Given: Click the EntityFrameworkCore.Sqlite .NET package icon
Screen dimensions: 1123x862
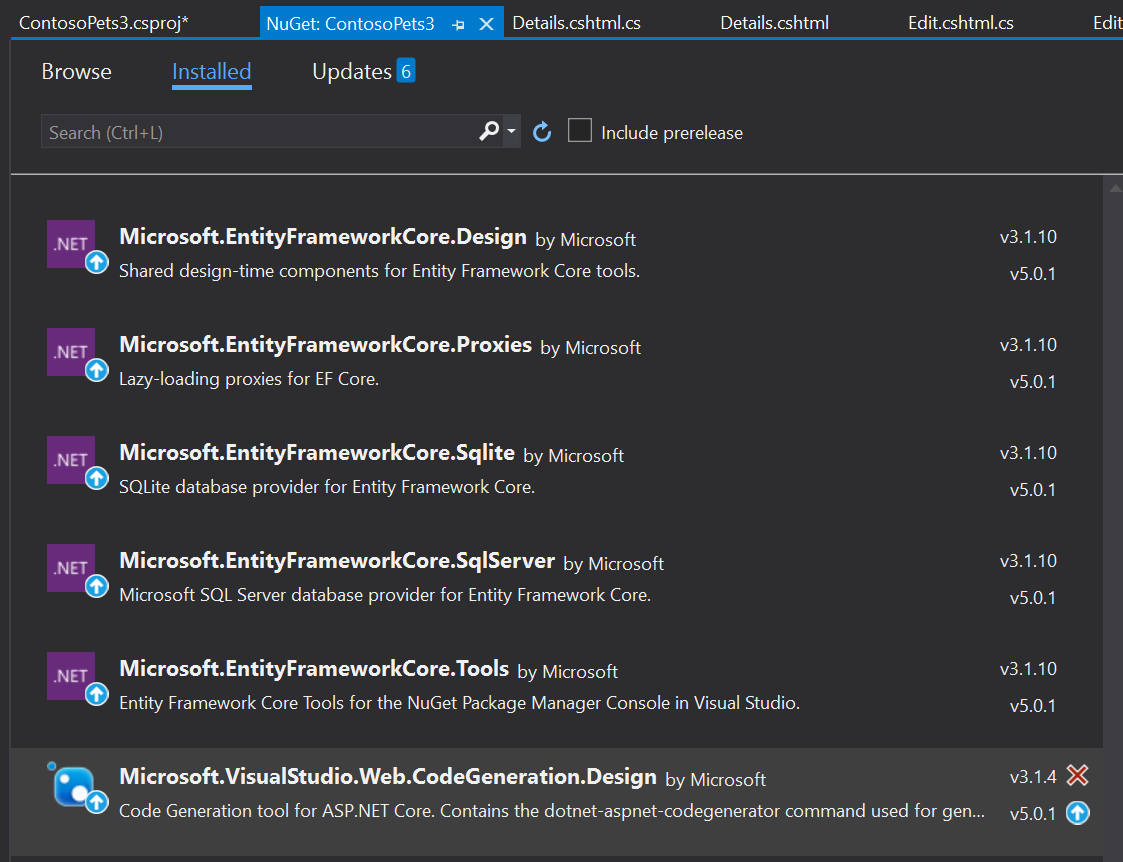Looking at the screenshot, I should [x=71, y=460].
